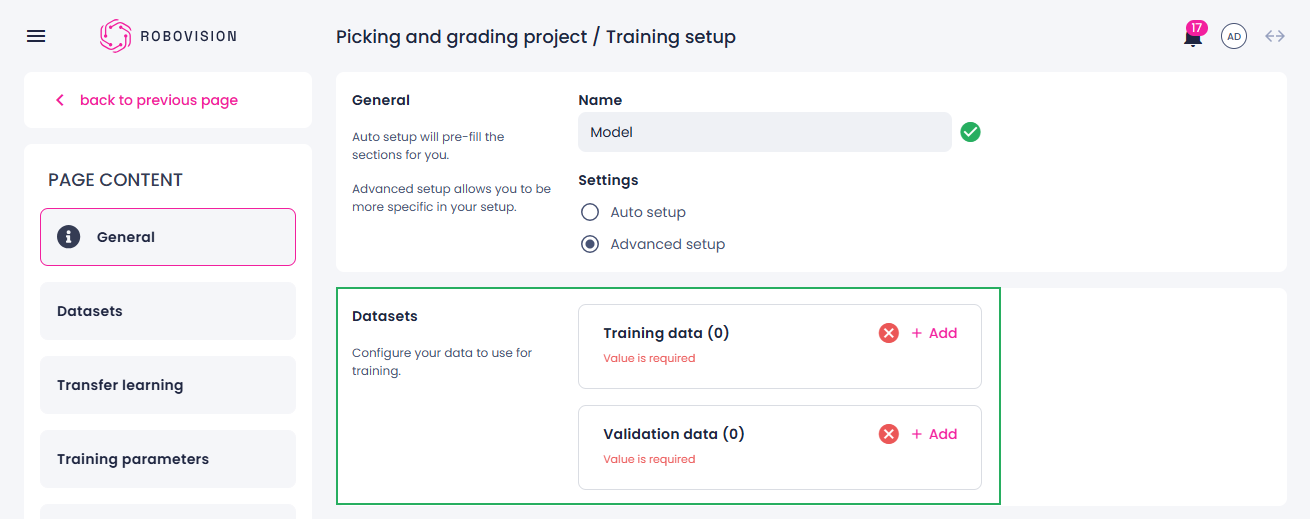Click the 'Auto setup will pre-fill' description
Image resolution: width=1310 pixels, height=519 pixels.
[x=428, y=145]
